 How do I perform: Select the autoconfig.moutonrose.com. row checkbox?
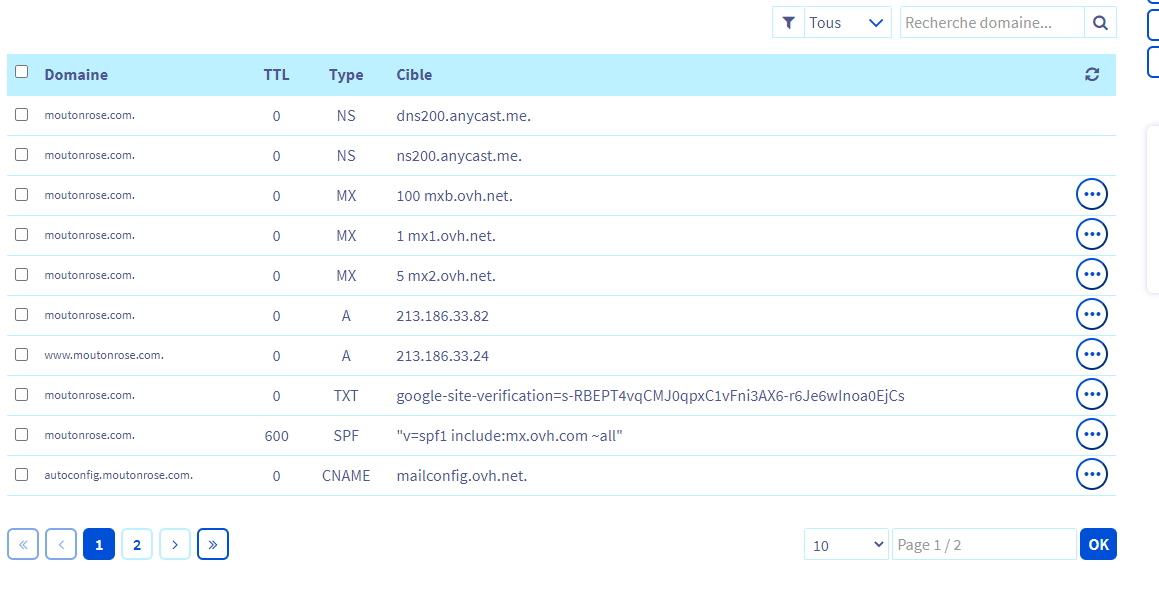pos(22,475)
